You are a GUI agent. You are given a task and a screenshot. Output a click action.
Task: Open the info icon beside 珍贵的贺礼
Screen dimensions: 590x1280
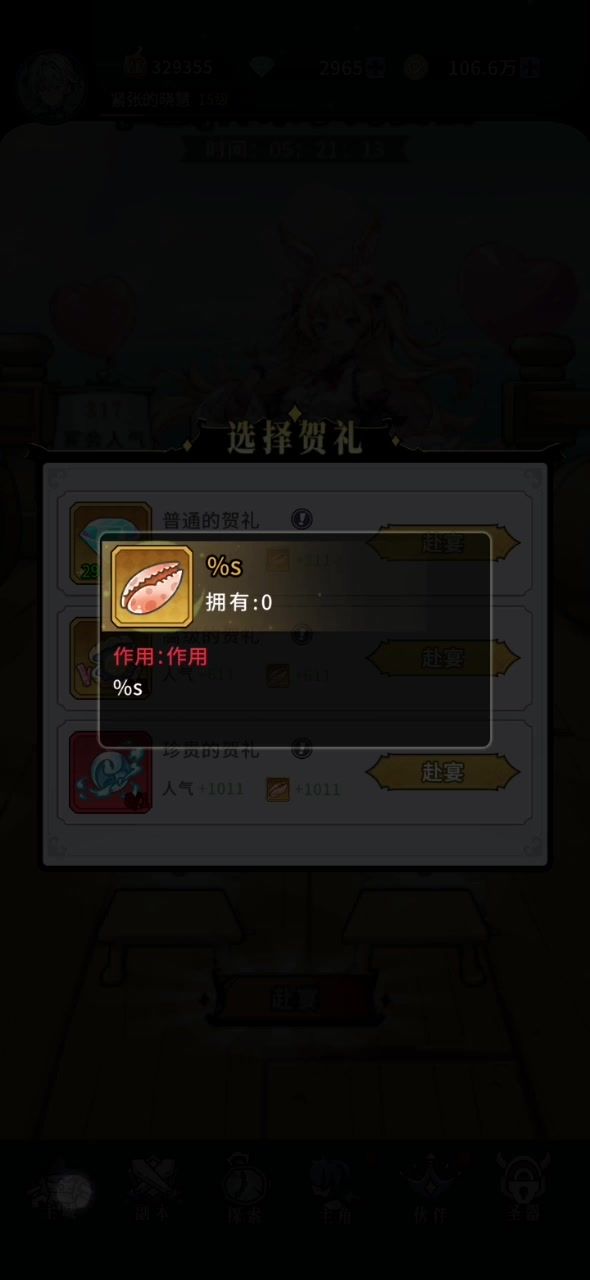click(302, 748)
